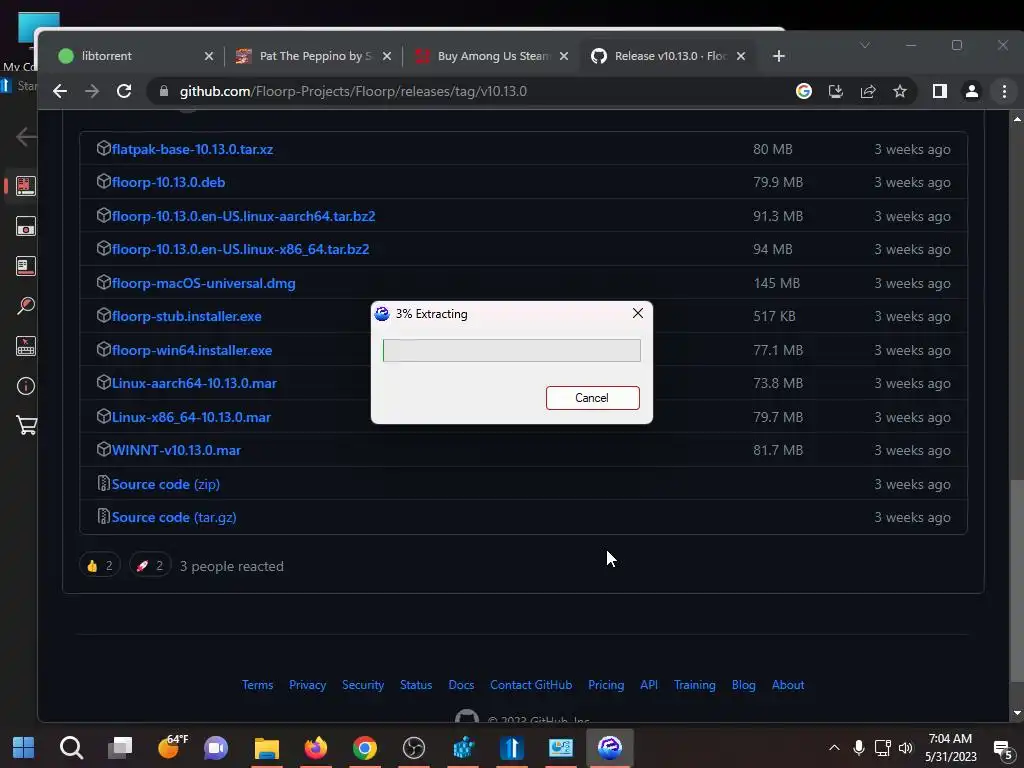Cancel the extraction dialog
The width and height of the screenshot is (1024, 768).
[592, 398]
